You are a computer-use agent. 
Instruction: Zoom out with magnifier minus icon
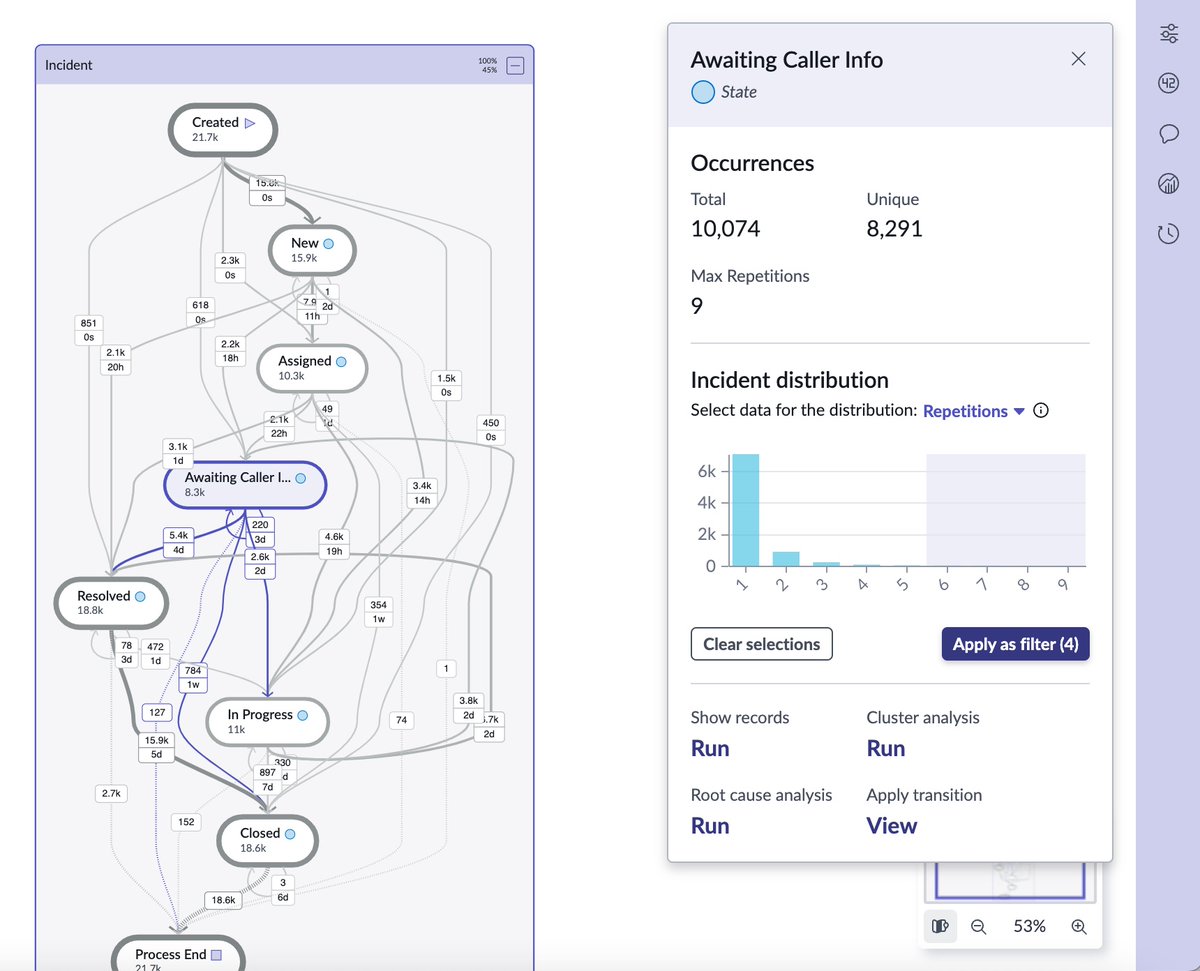pos(979,926)
